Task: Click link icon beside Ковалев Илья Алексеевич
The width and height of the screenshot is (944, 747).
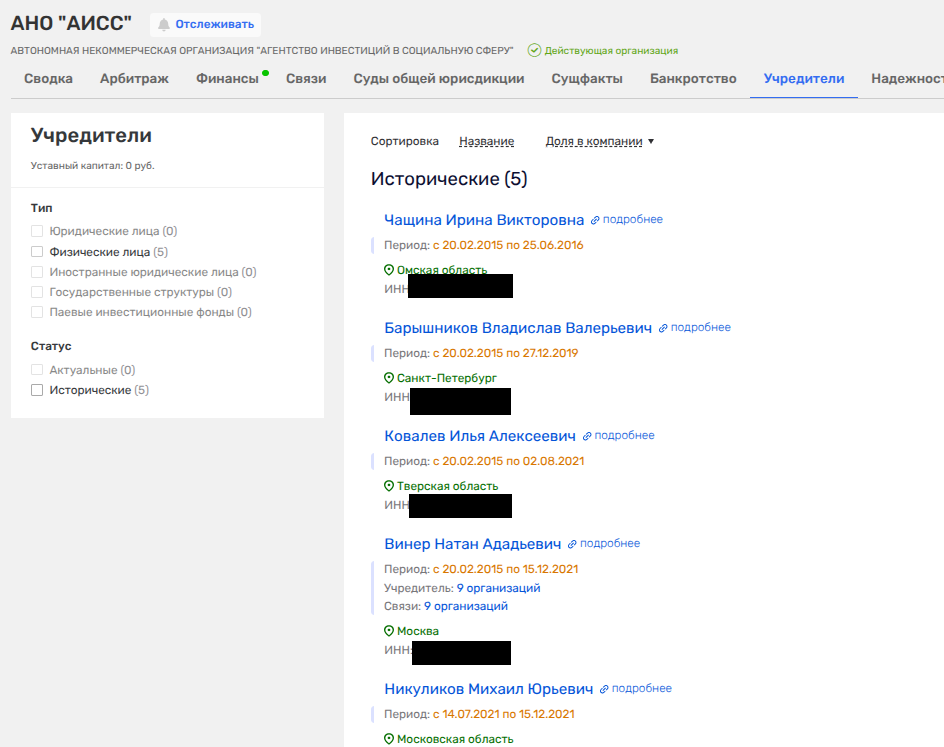Action: click(587, 436)
